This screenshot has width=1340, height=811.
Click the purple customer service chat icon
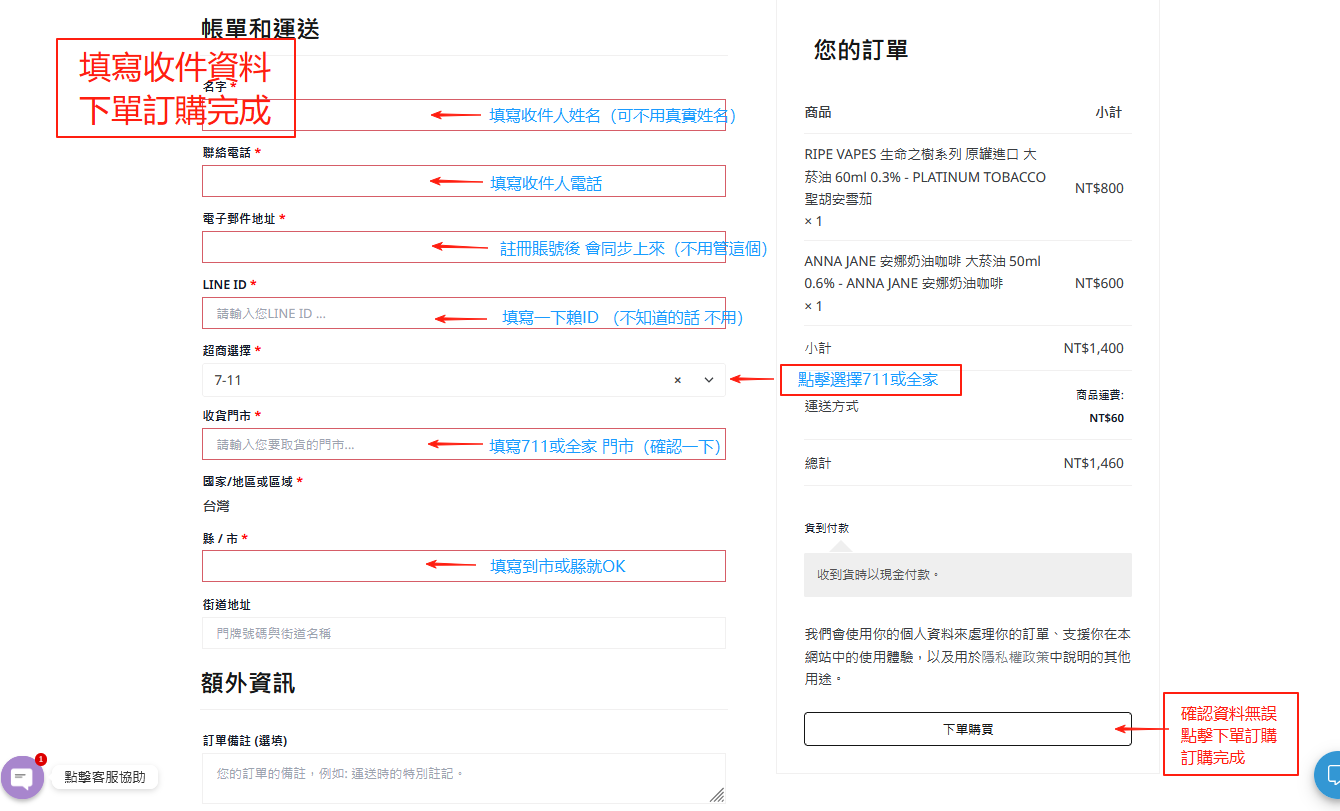tap(22, 777)
